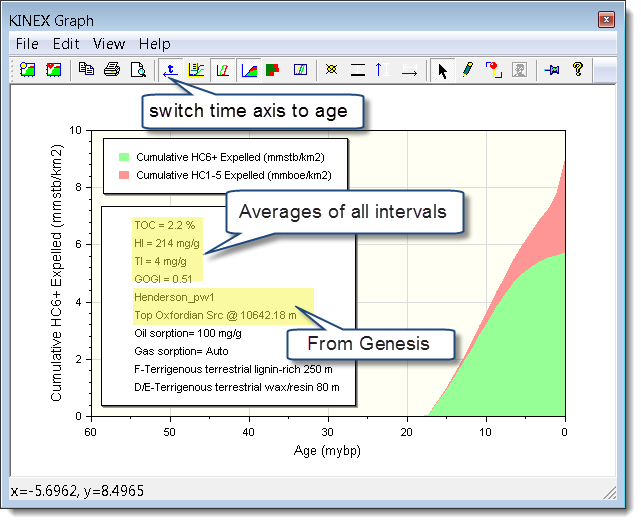Copy the graph using the copy icon
This screenshot has width=641, height=524.
pyautogui.click(x=86, y=69)
